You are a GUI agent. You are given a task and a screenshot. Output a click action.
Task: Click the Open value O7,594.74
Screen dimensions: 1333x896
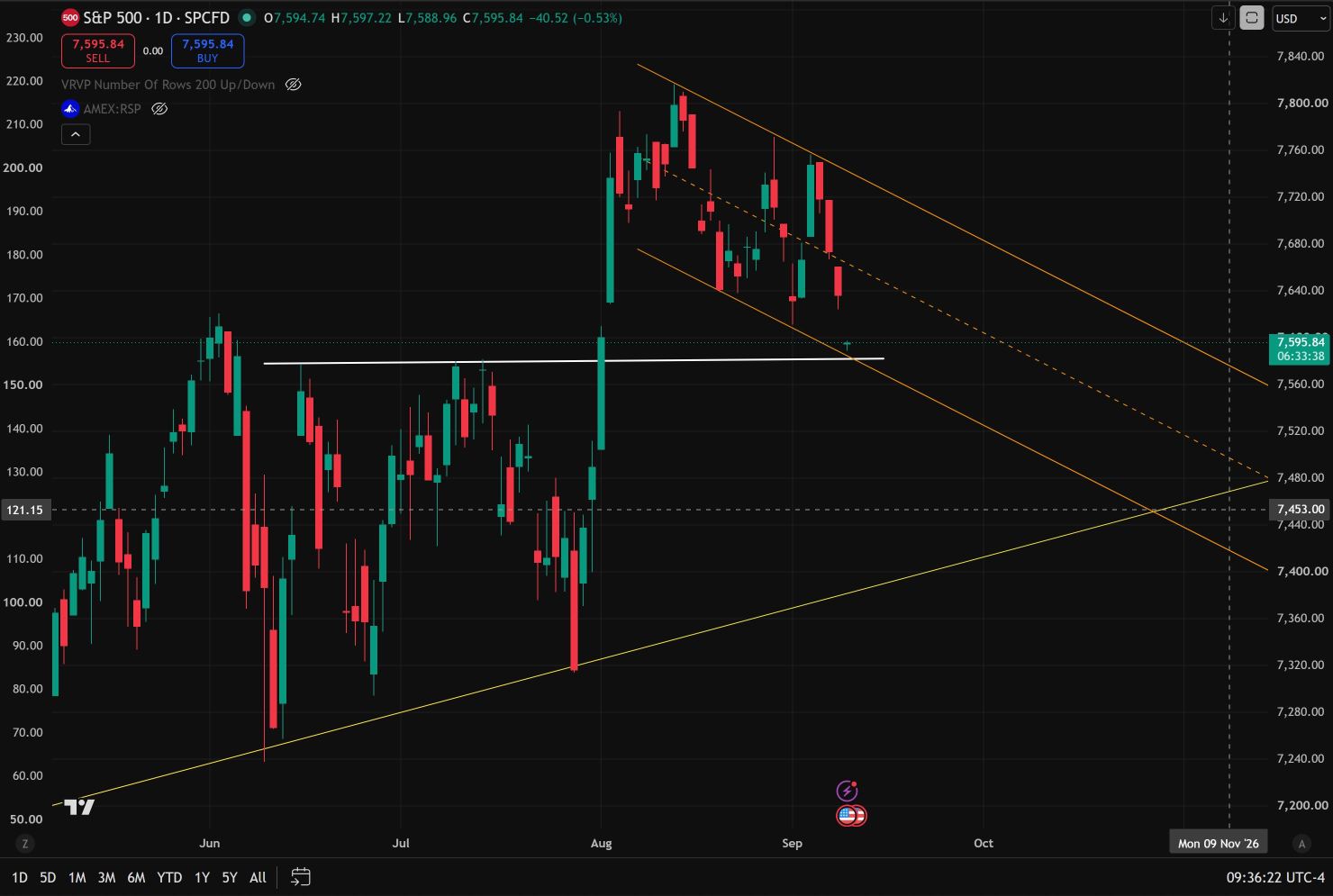294,18
